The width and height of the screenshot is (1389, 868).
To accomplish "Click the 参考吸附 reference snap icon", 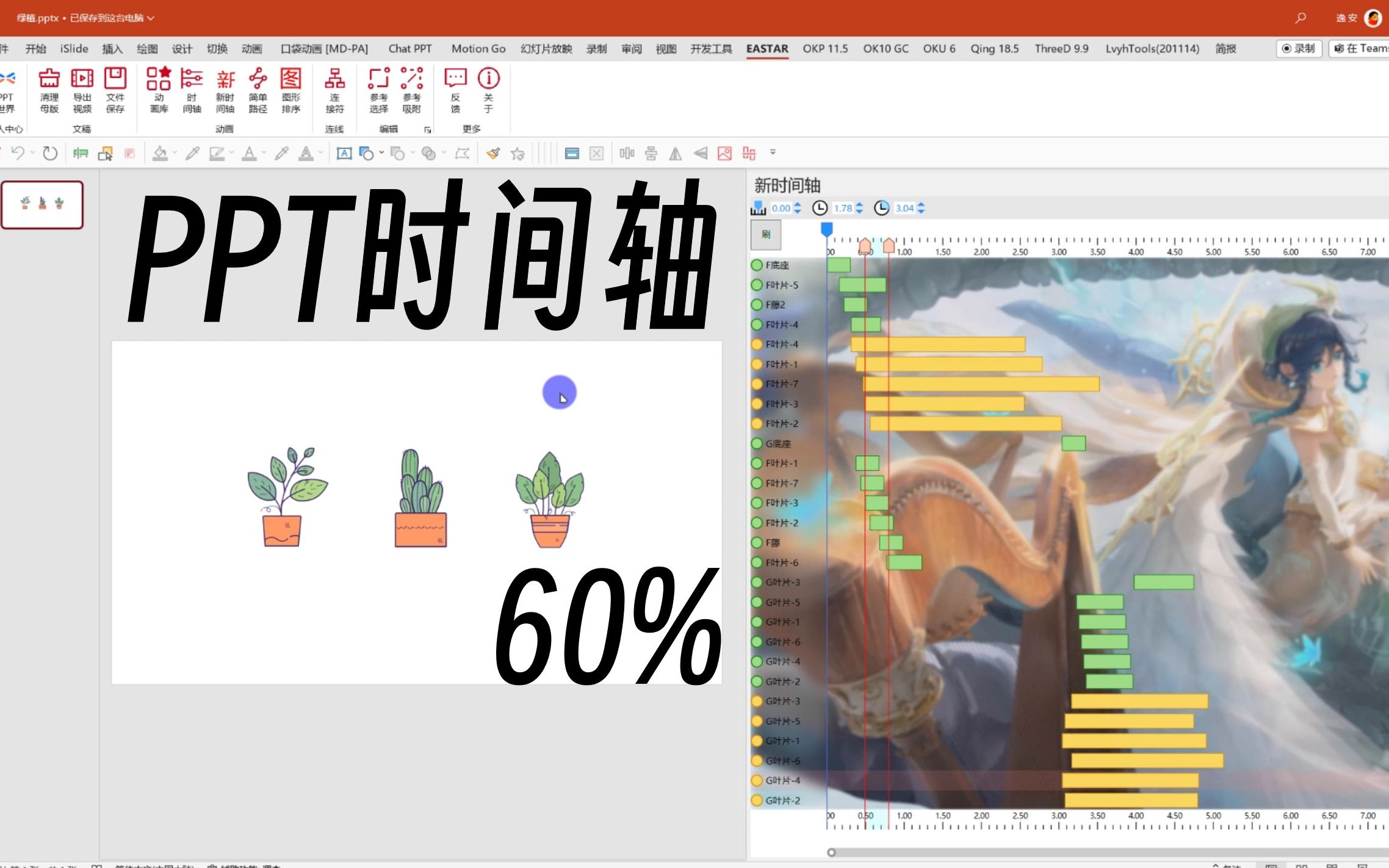I will [x=411, y=90].
